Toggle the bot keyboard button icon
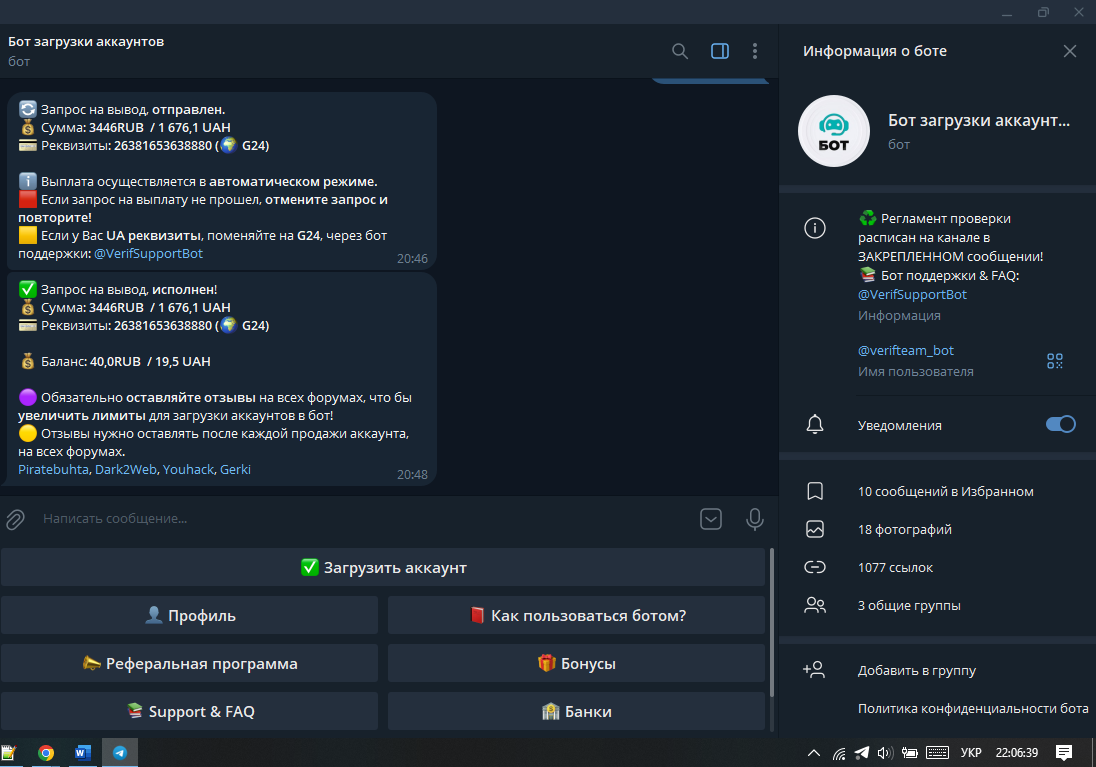 (x=711, y=519)
